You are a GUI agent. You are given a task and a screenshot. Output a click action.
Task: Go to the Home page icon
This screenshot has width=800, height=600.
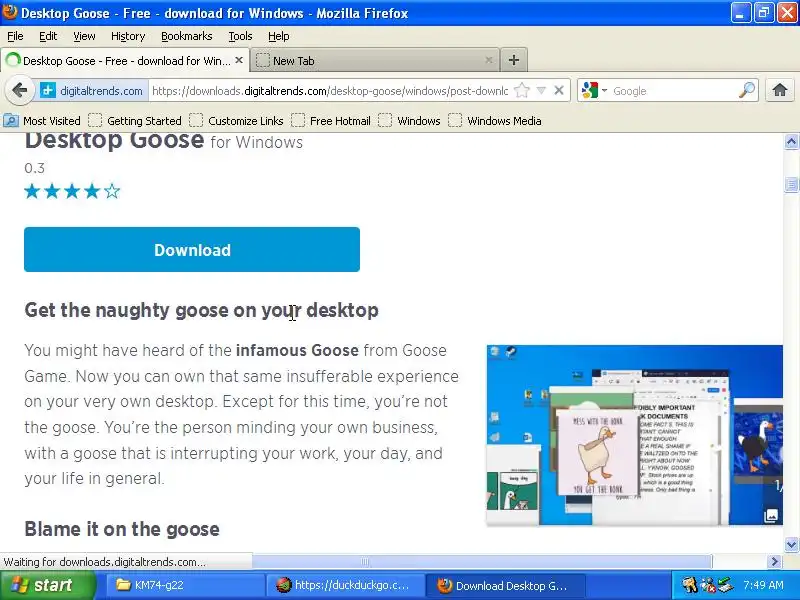tap(780, 90)
